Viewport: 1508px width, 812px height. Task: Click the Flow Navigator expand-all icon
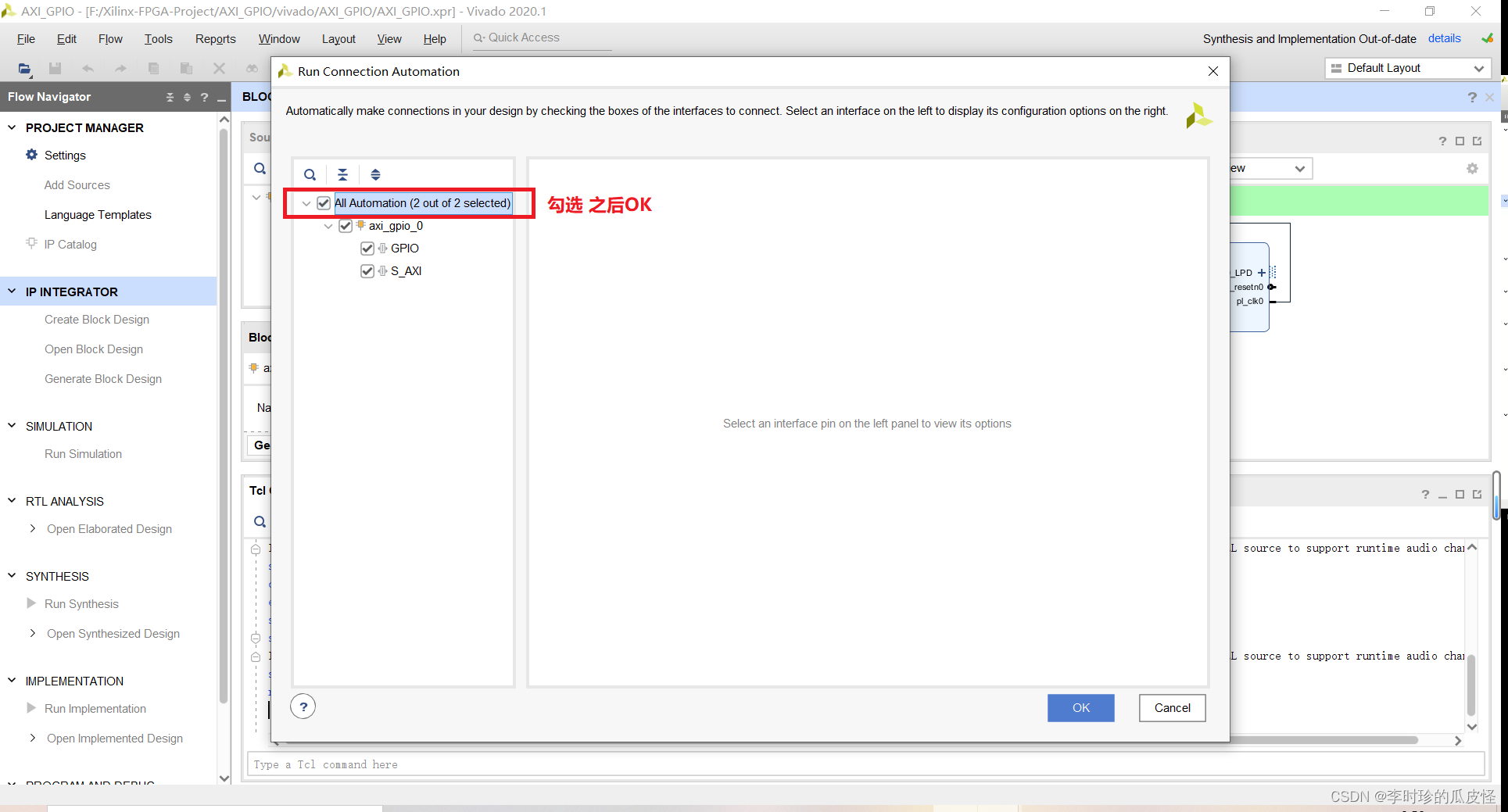tap(187, 97)
